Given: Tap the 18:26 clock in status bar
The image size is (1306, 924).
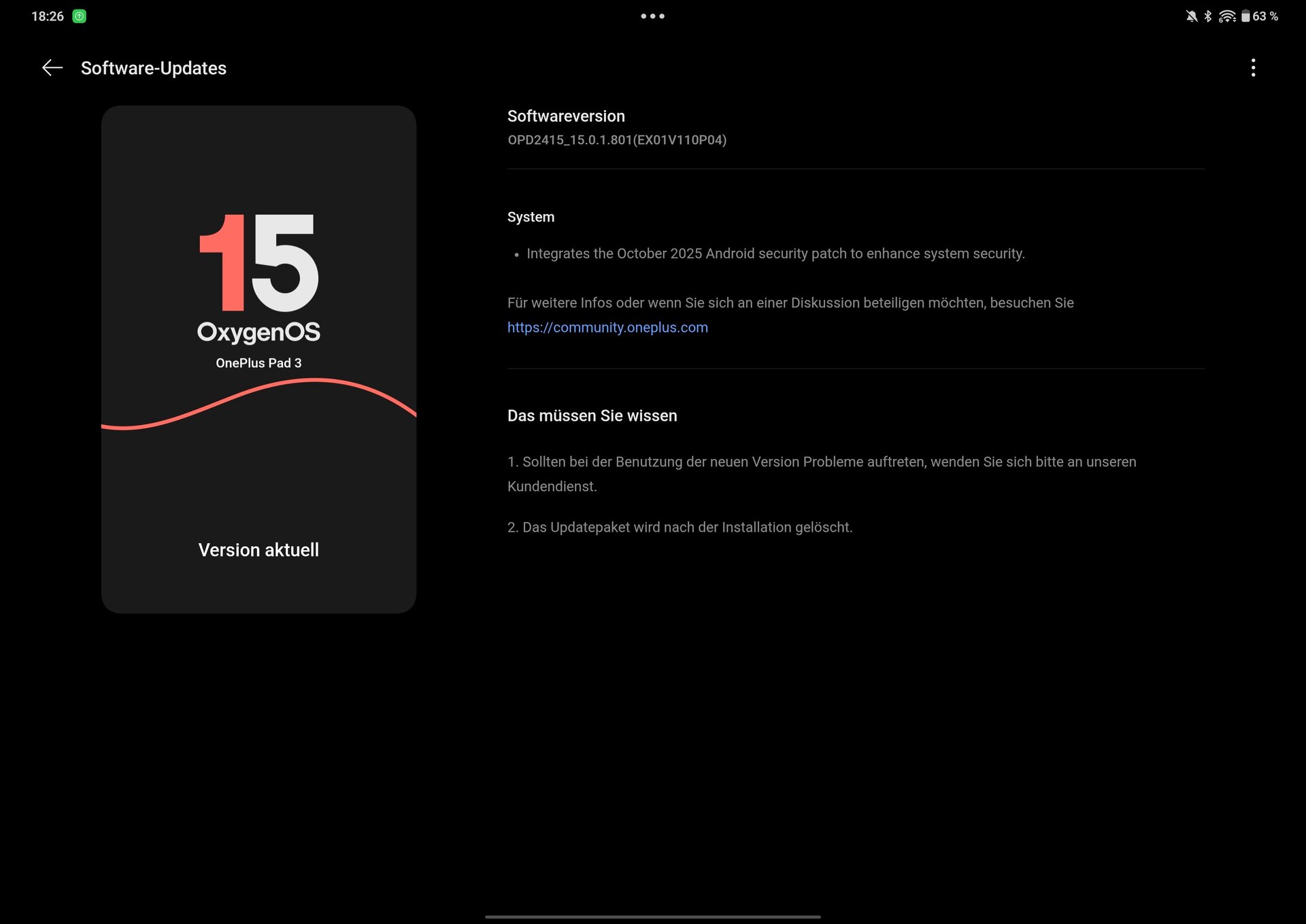Looking at the screenshot, I should point(48,16).
